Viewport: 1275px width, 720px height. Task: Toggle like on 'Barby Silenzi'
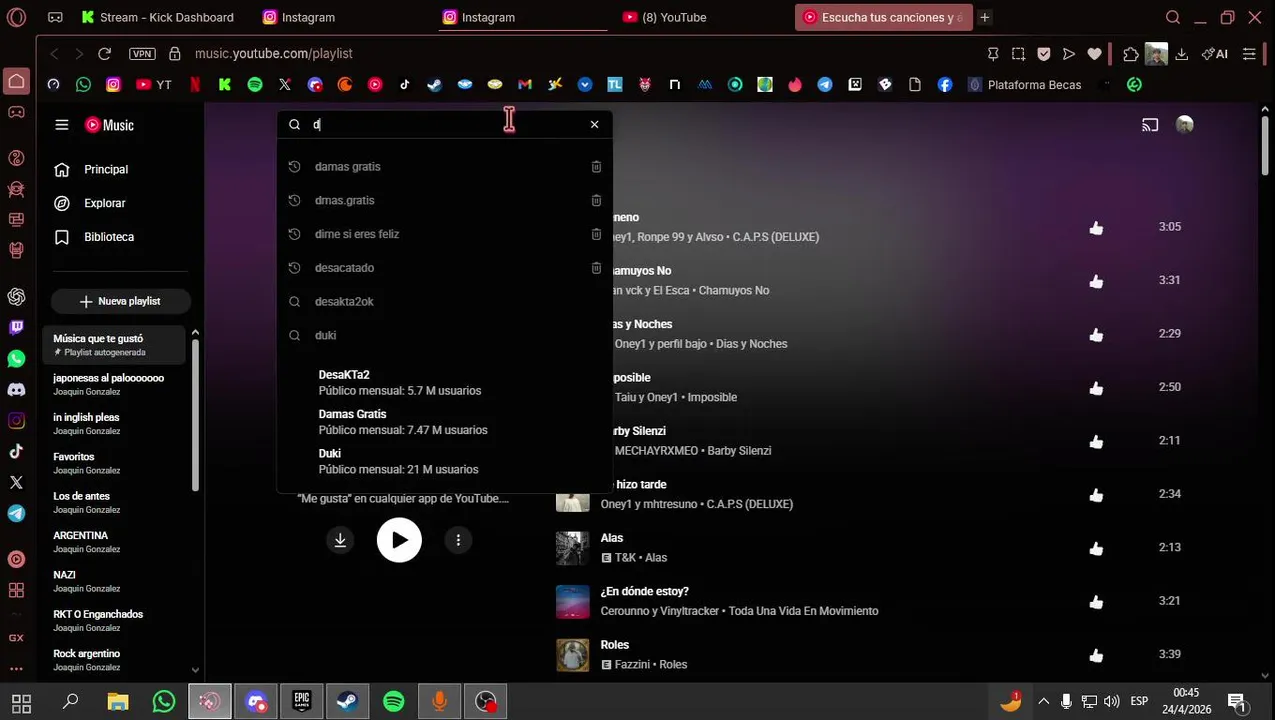point(1096,442)
